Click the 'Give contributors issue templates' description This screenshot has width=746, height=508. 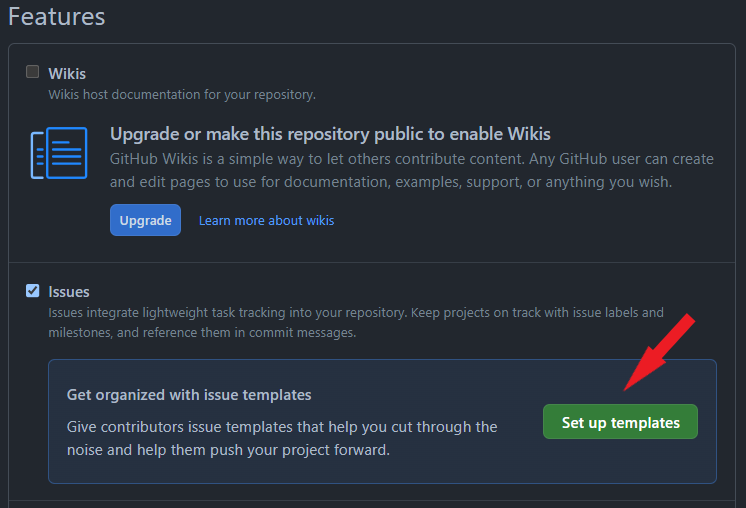click(x=282, y=427)
